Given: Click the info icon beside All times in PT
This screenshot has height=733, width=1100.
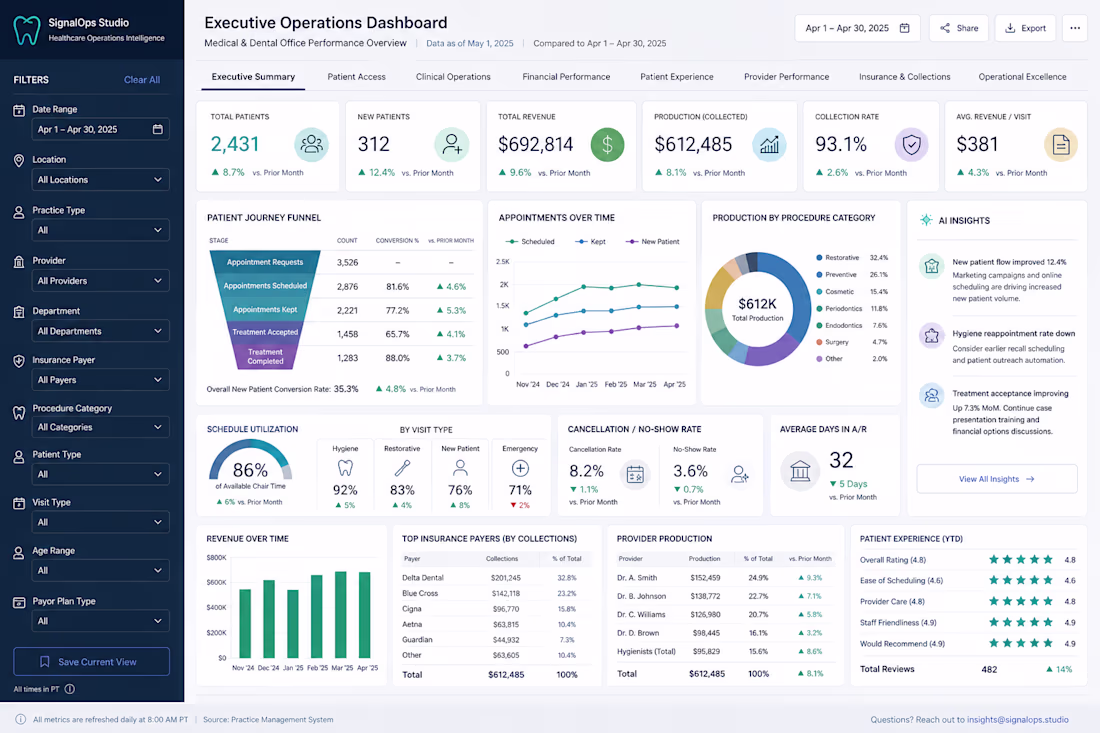Looking at the screenshot, I should pyautogui.click(x=69, y=689).
